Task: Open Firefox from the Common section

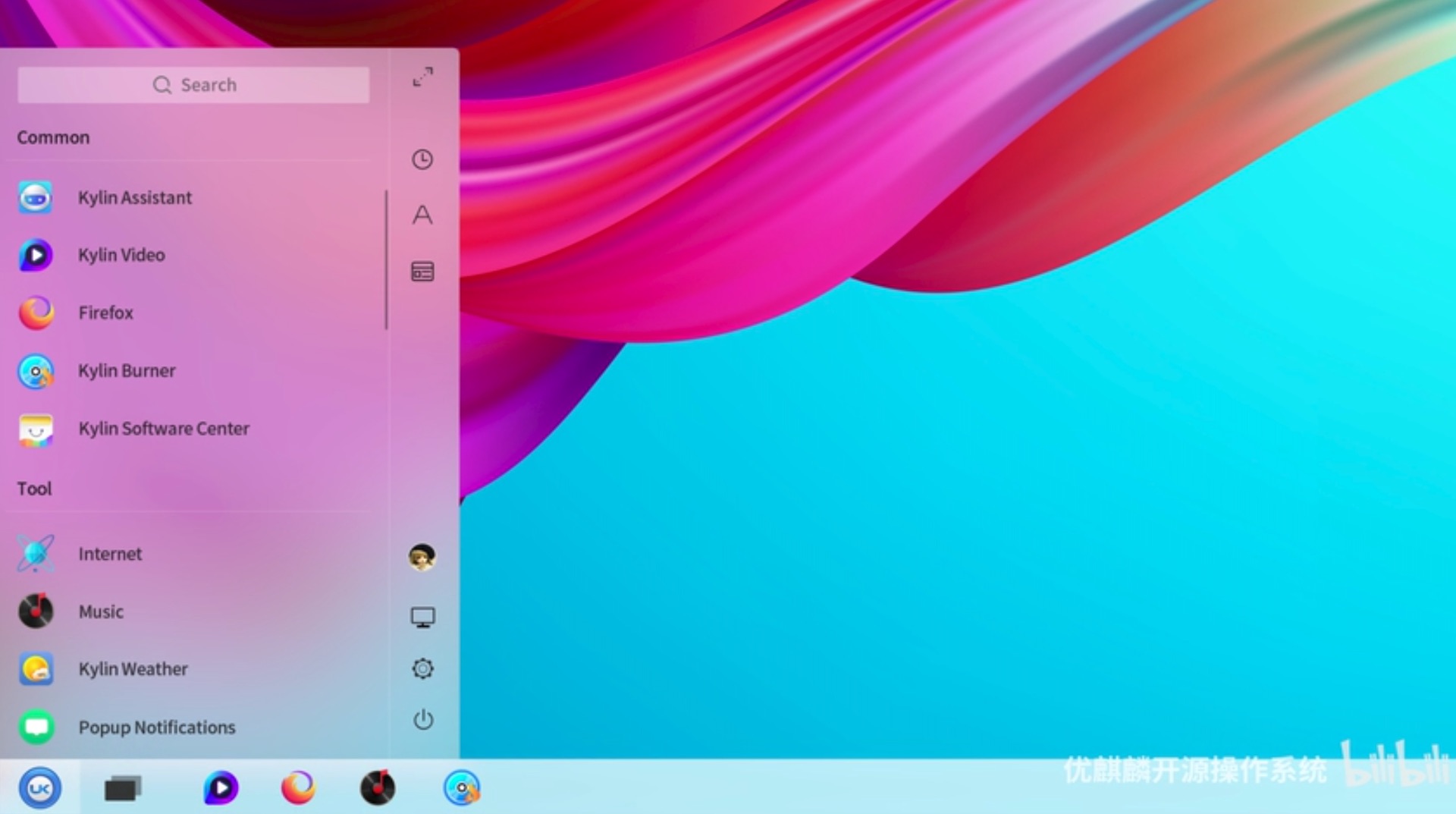Action: 106,313
